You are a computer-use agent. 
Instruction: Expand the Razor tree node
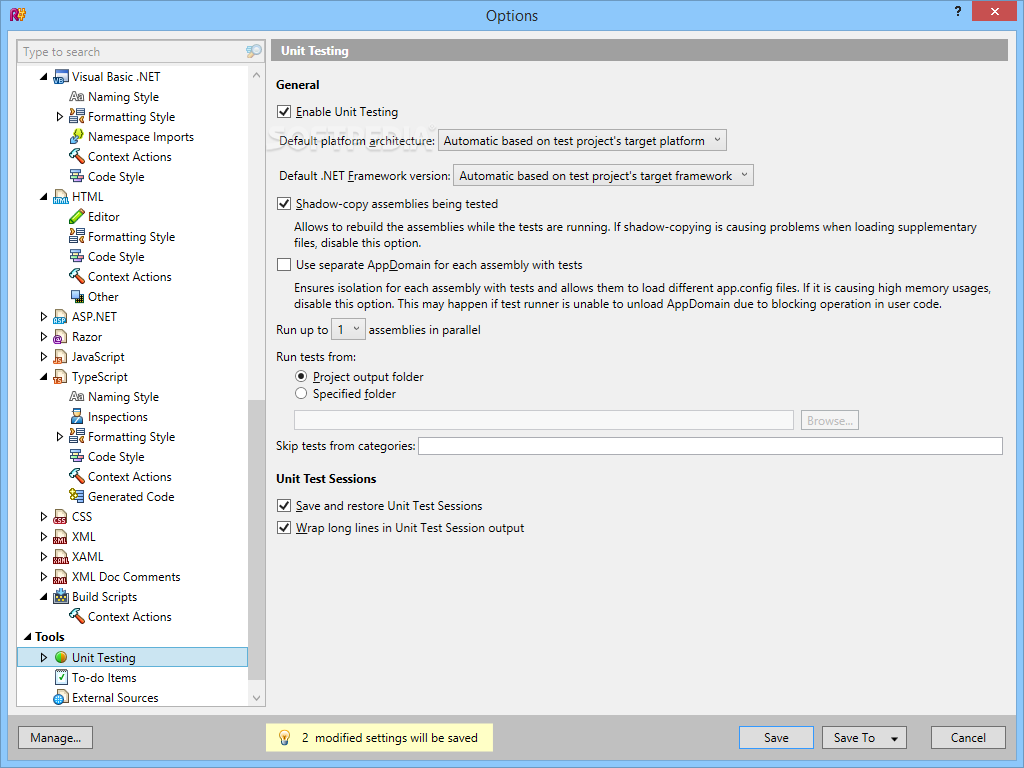click(x=44, y=337)
